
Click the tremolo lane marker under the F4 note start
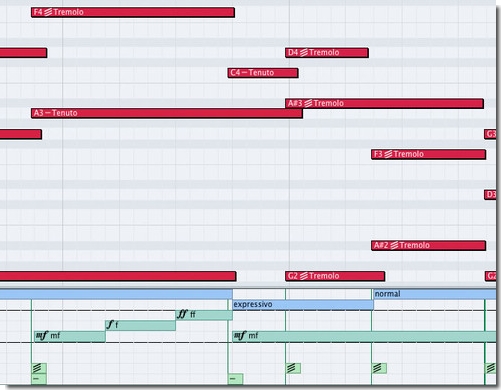point(39,368)
